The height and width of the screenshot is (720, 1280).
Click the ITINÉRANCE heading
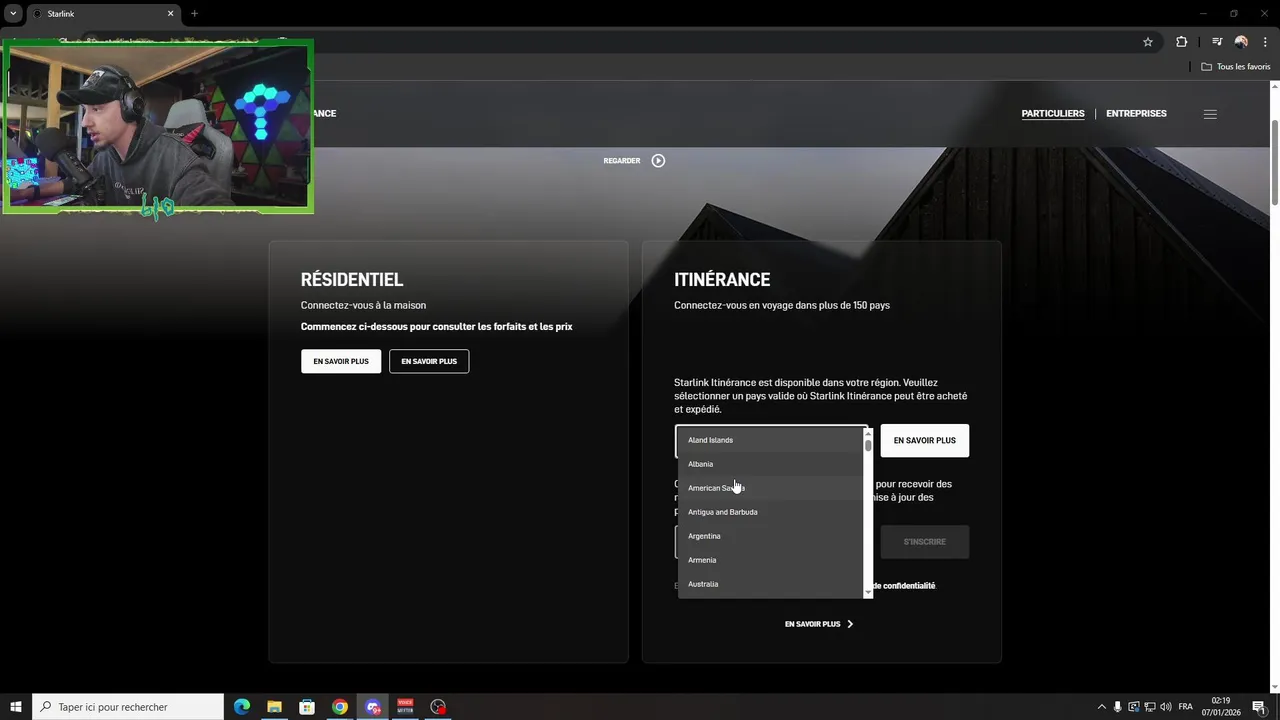click(722, 280)
